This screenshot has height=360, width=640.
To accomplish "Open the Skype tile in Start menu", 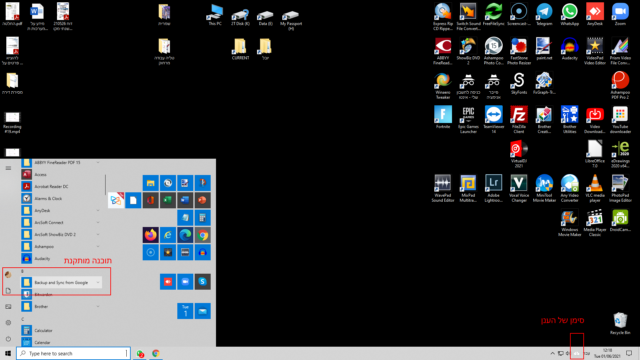I will (x=202, y=282).
